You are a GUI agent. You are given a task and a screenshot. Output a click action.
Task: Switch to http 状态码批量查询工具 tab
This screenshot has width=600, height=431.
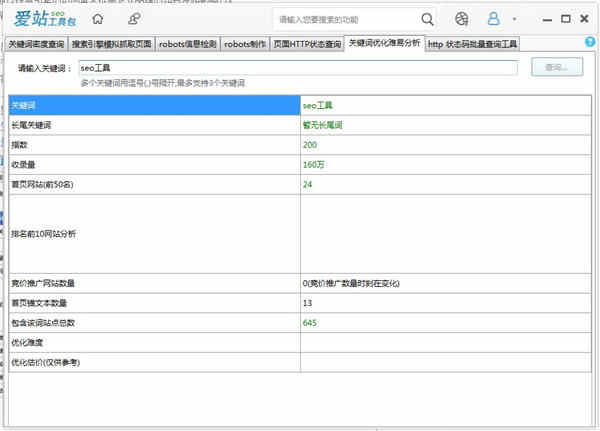(x=473, y=44)
